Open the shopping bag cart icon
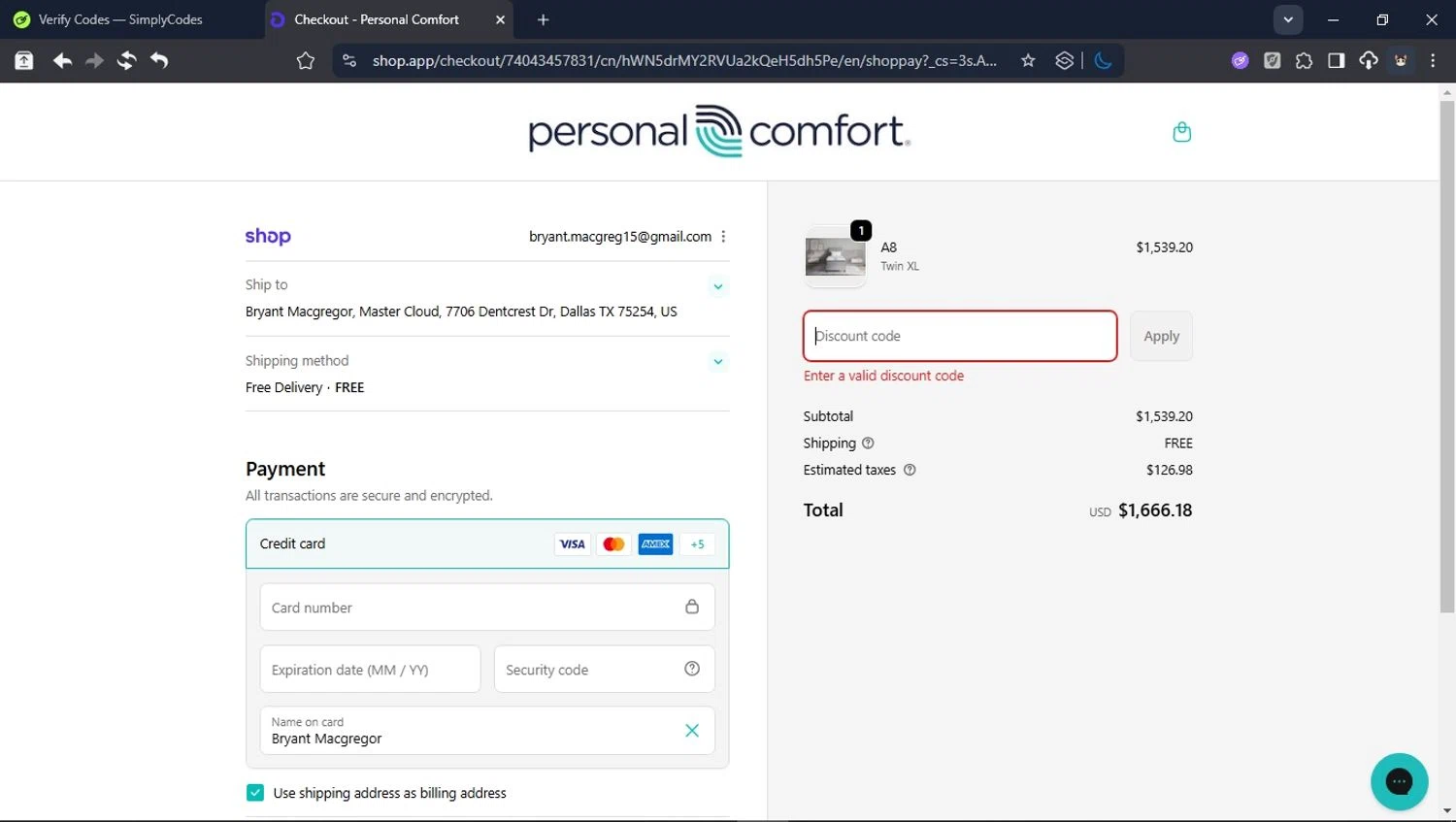 click(1181, 132)
